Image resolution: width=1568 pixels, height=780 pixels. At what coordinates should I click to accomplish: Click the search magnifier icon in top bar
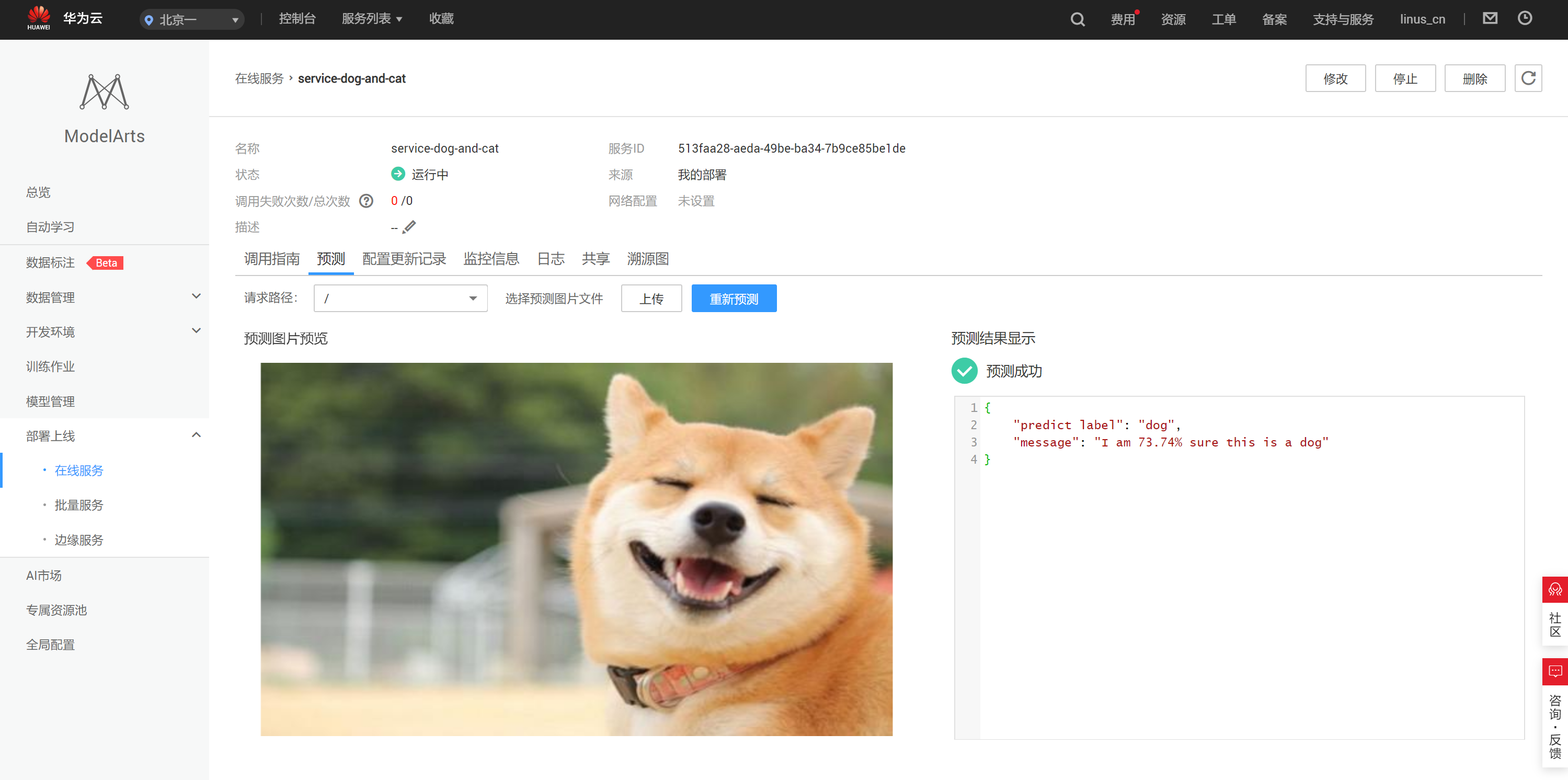[x=1077, y=19]
